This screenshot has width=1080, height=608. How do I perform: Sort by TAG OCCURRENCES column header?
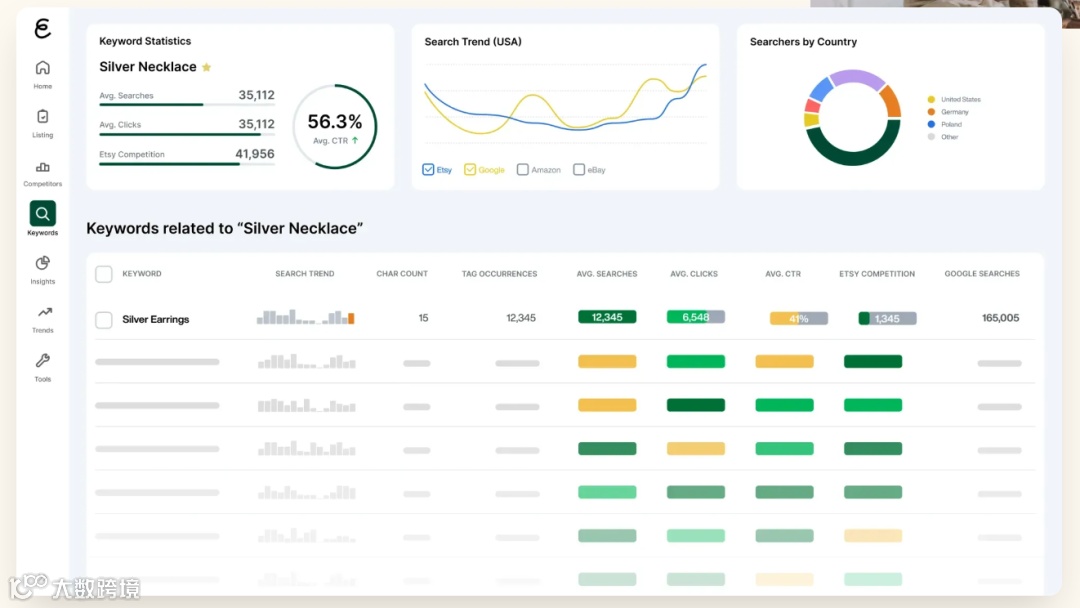pyautogui.click(x=499, y=274)
